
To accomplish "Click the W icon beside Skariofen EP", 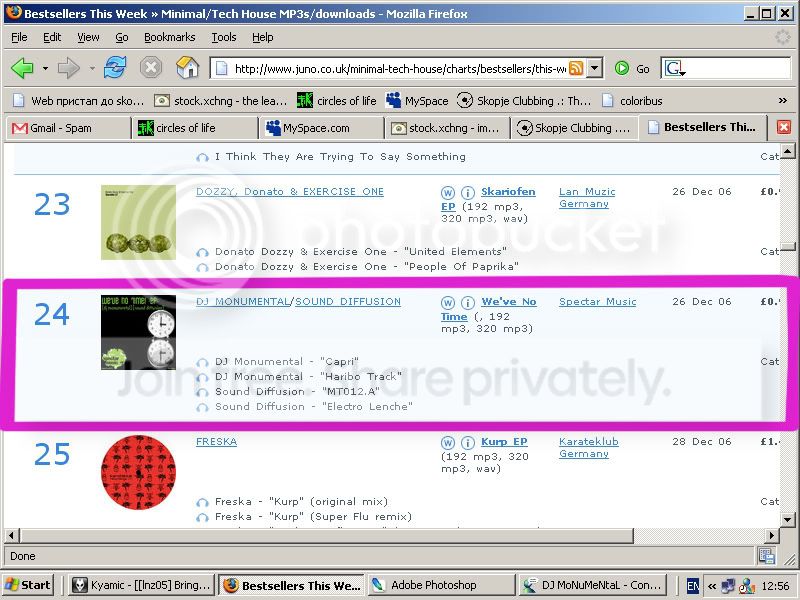I will 448,192.
